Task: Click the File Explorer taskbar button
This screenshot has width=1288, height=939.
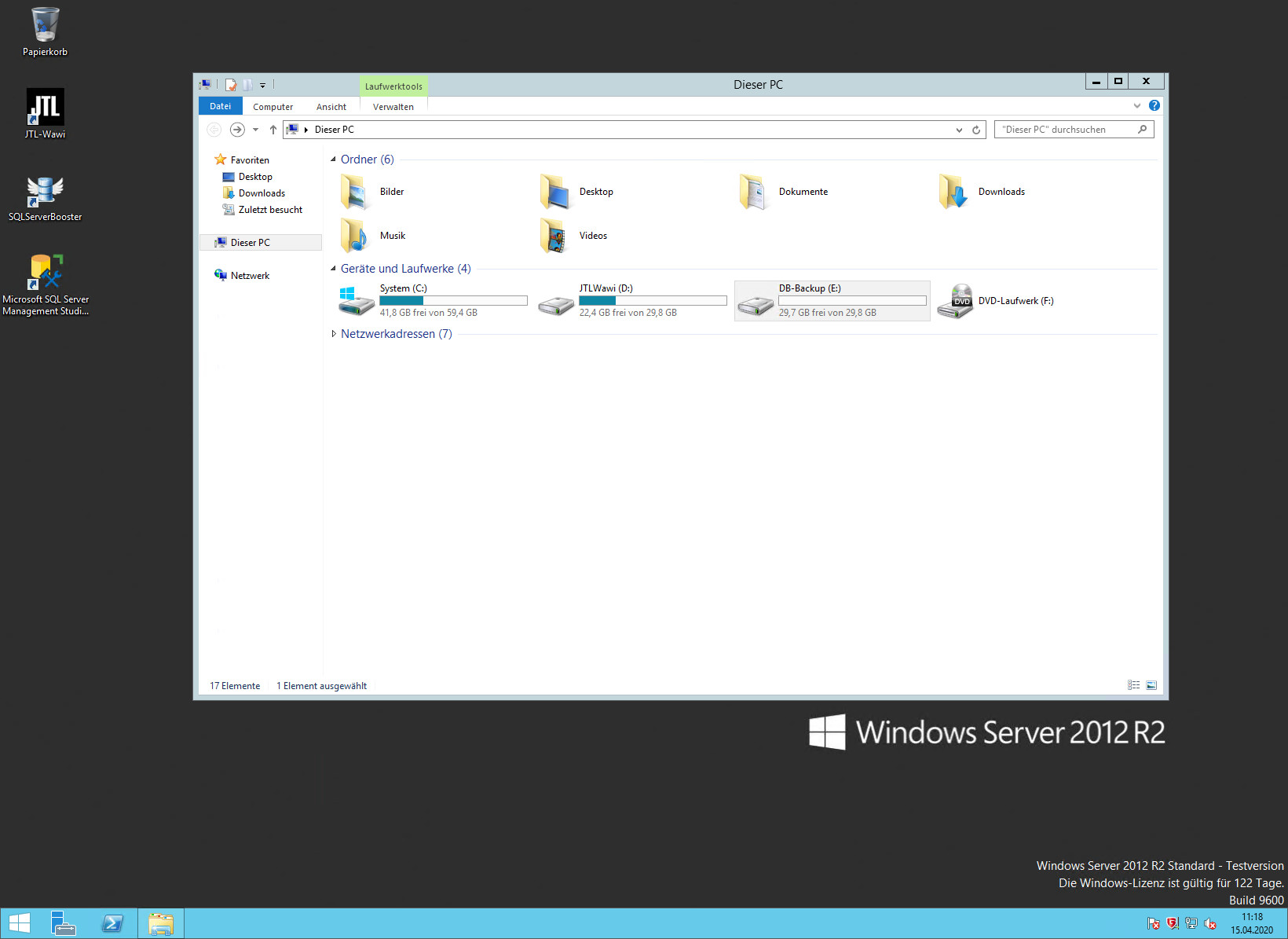Action: coord(161,924)
